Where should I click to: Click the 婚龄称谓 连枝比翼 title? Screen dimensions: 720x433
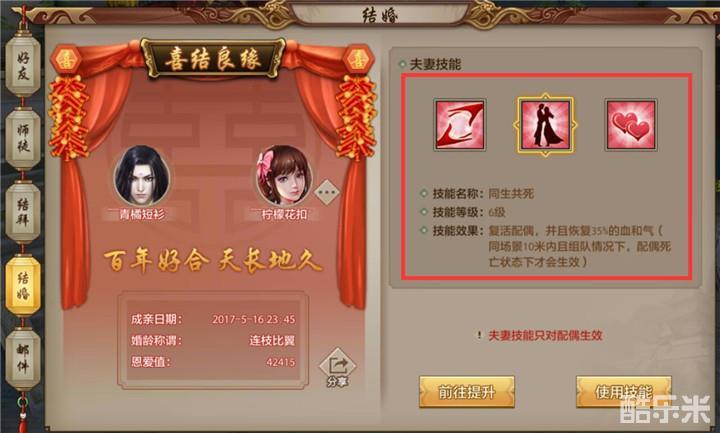(x=272, y=340)
